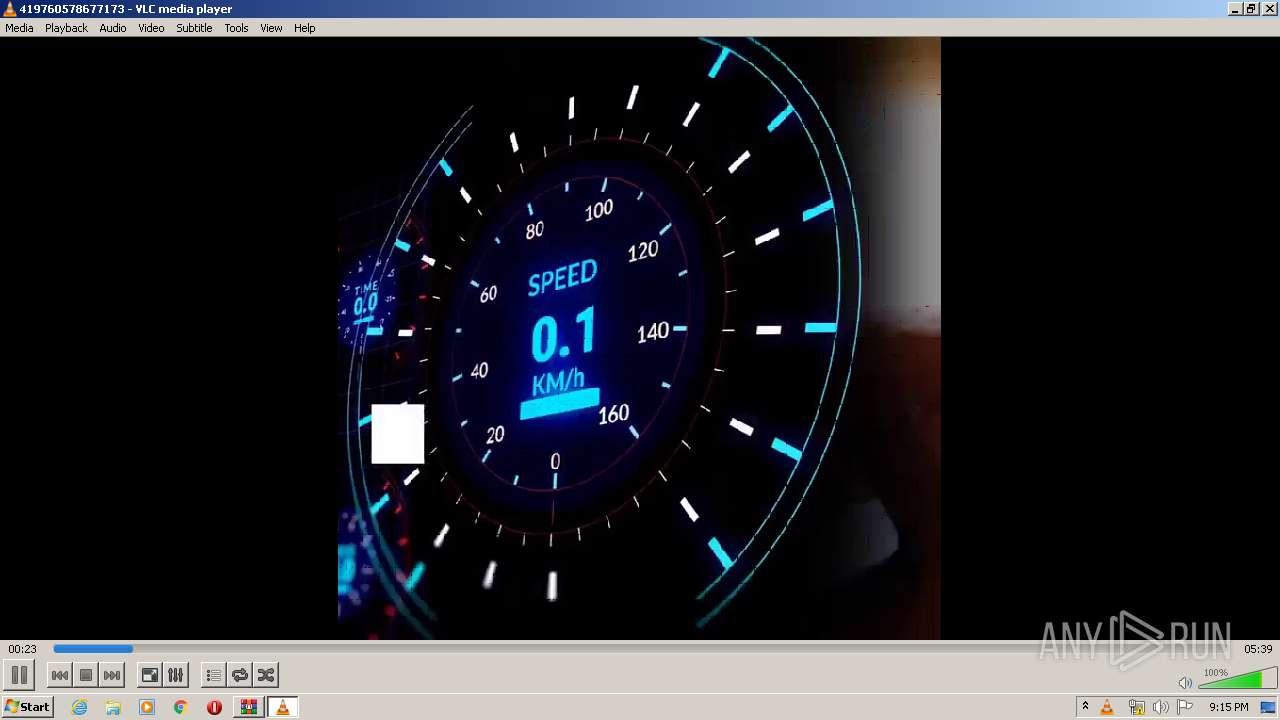Pause the video playback
The image size is (1280, 720).
pos(19,675)
